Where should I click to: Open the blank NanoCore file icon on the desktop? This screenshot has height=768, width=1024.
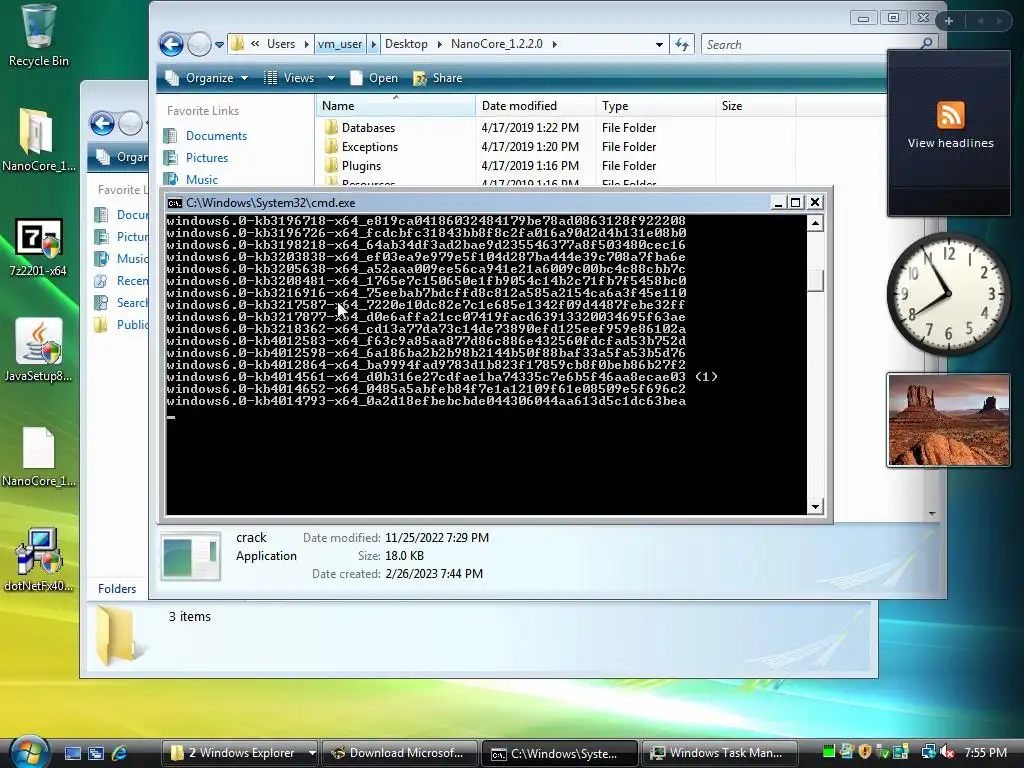(38, 456)
